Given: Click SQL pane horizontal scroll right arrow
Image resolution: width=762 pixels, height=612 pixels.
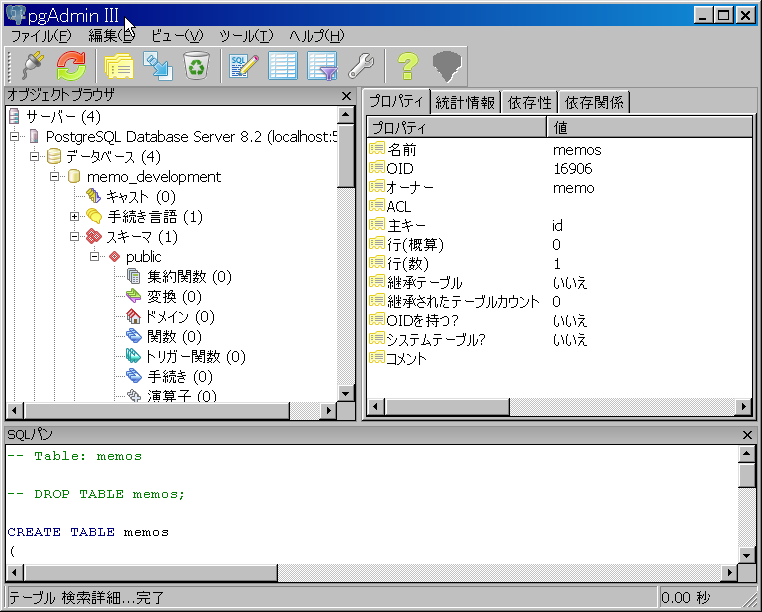Looking at the screenshot, I should pos(729,573).
